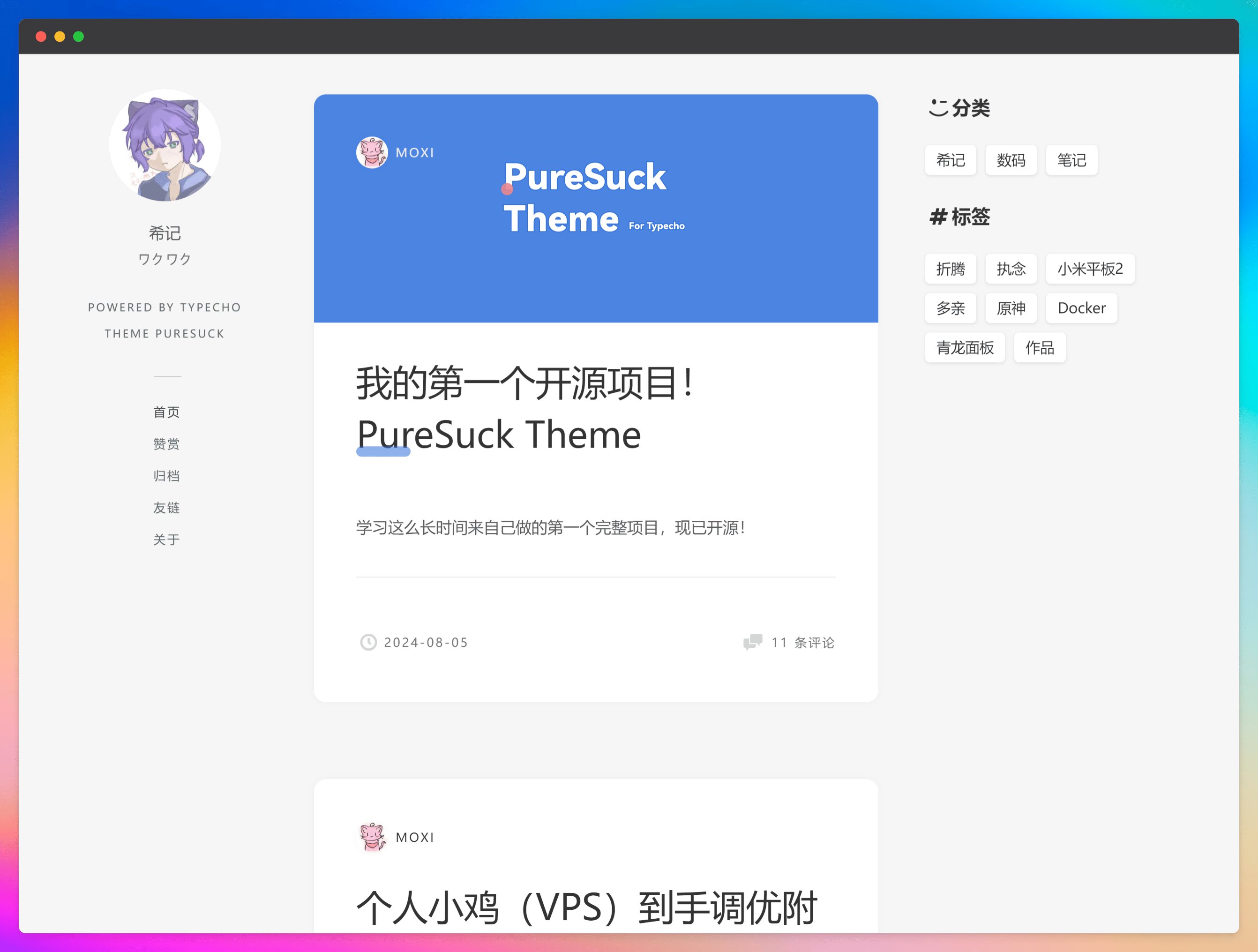
Task: Click the MOXI author name on the banner
Action: pyautogui.click(x=415, y=152)
